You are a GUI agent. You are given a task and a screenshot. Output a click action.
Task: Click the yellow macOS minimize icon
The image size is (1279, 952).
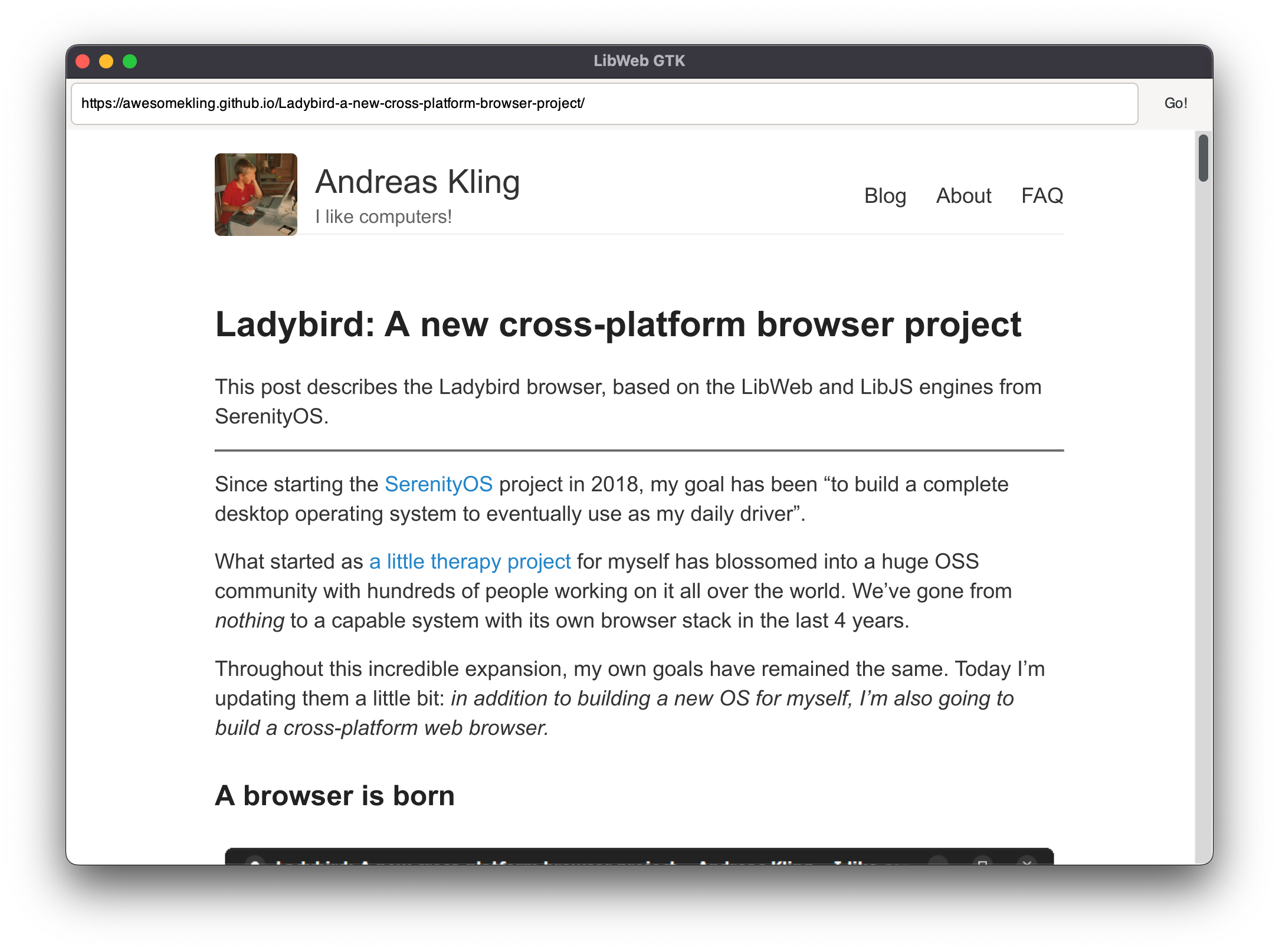[x=107, y=61]
